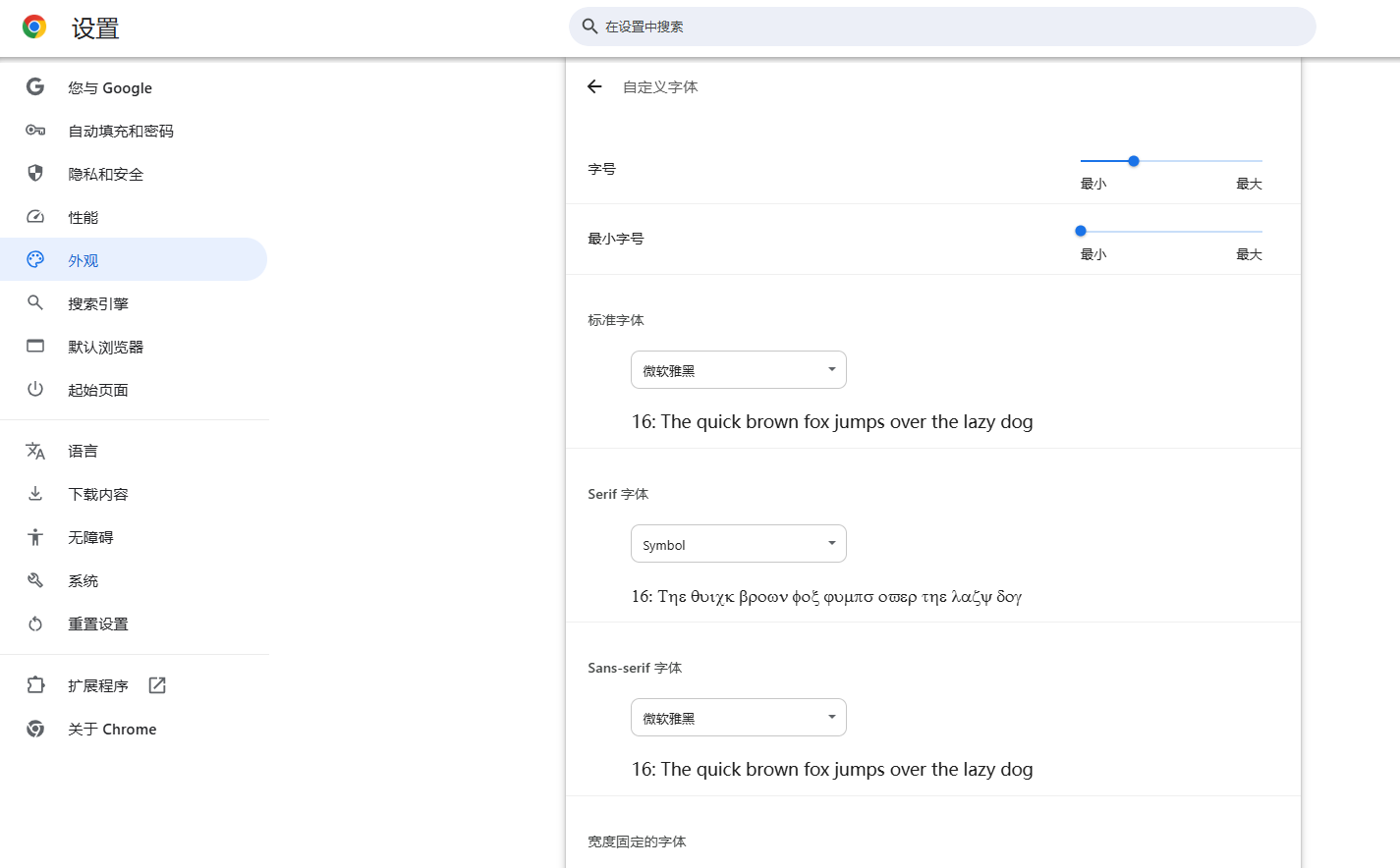
Task: Click the accessibility figure icon for 无障碍
Action: (35, 536)
